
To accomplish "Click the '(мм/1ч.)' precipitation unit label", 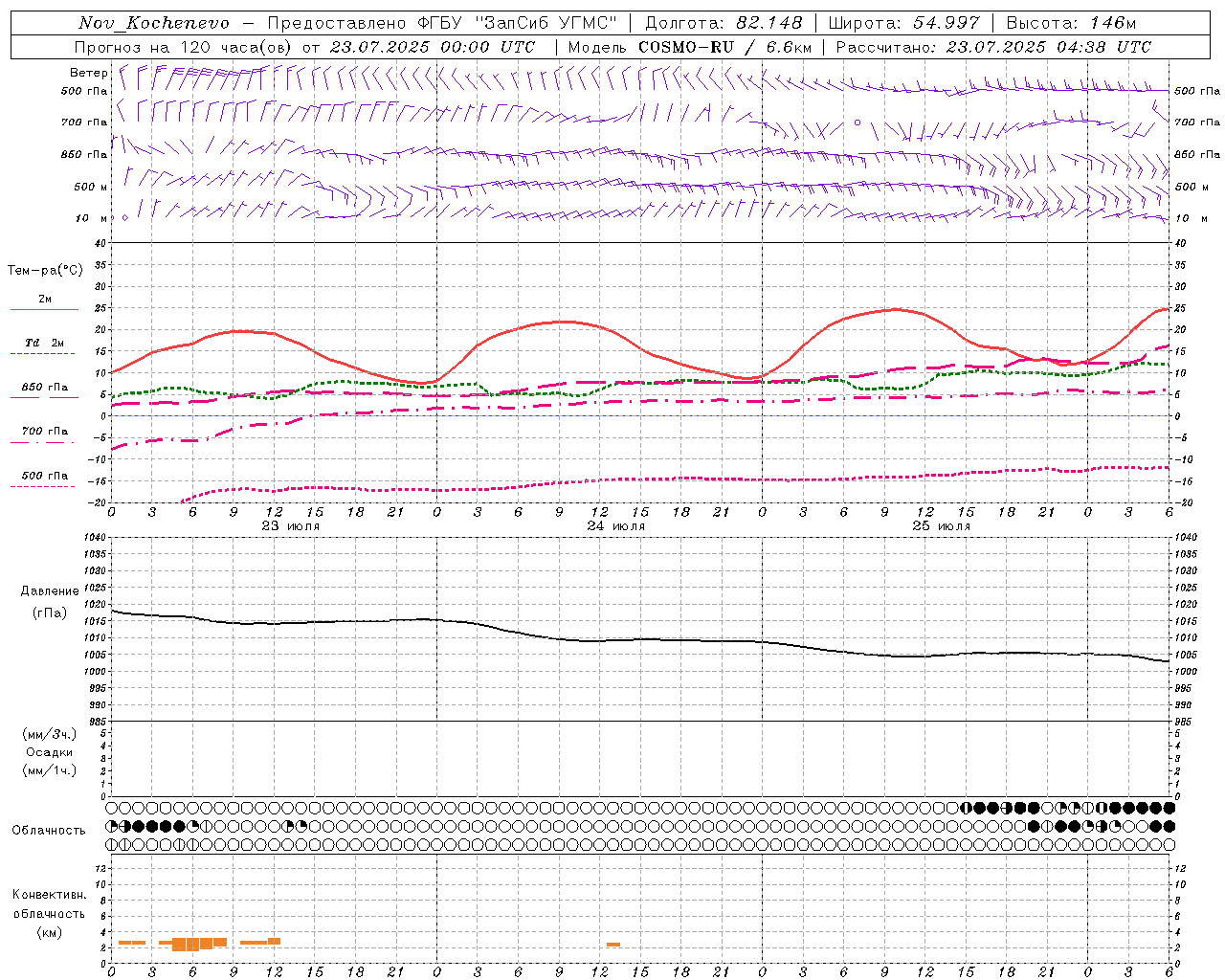I will pyautogui.click(x=49, y=770).
